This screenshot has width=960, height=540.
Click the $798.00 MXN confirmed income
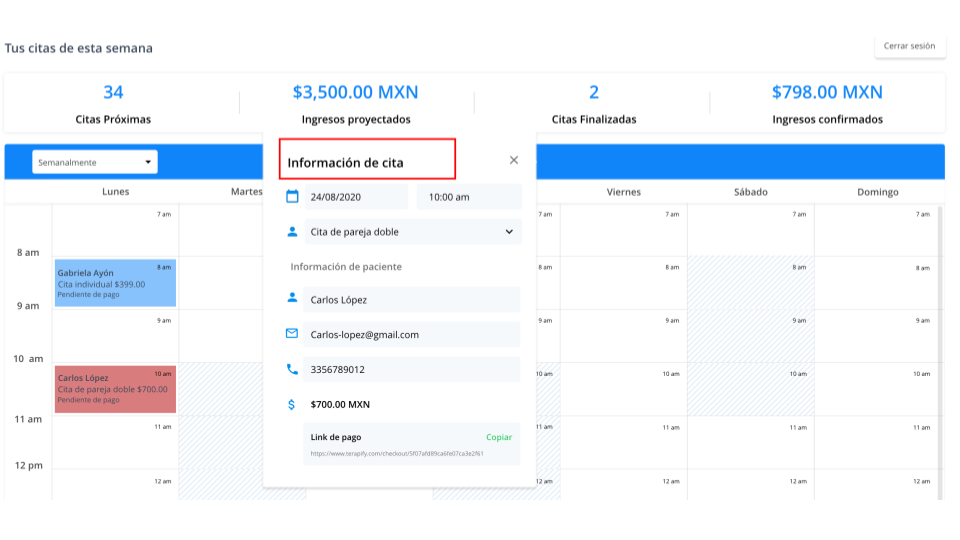(x=827, y=92)
